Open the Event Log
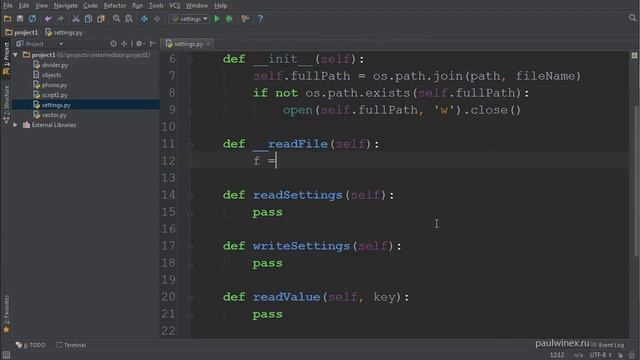The image size is (640, 360). point(608,345)
